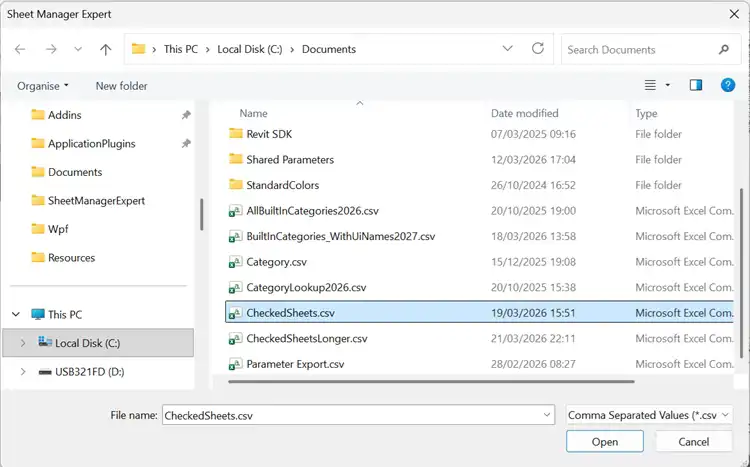750x467 pixels.
Task: Open the Organise menu
Action: tap(43, 86)
